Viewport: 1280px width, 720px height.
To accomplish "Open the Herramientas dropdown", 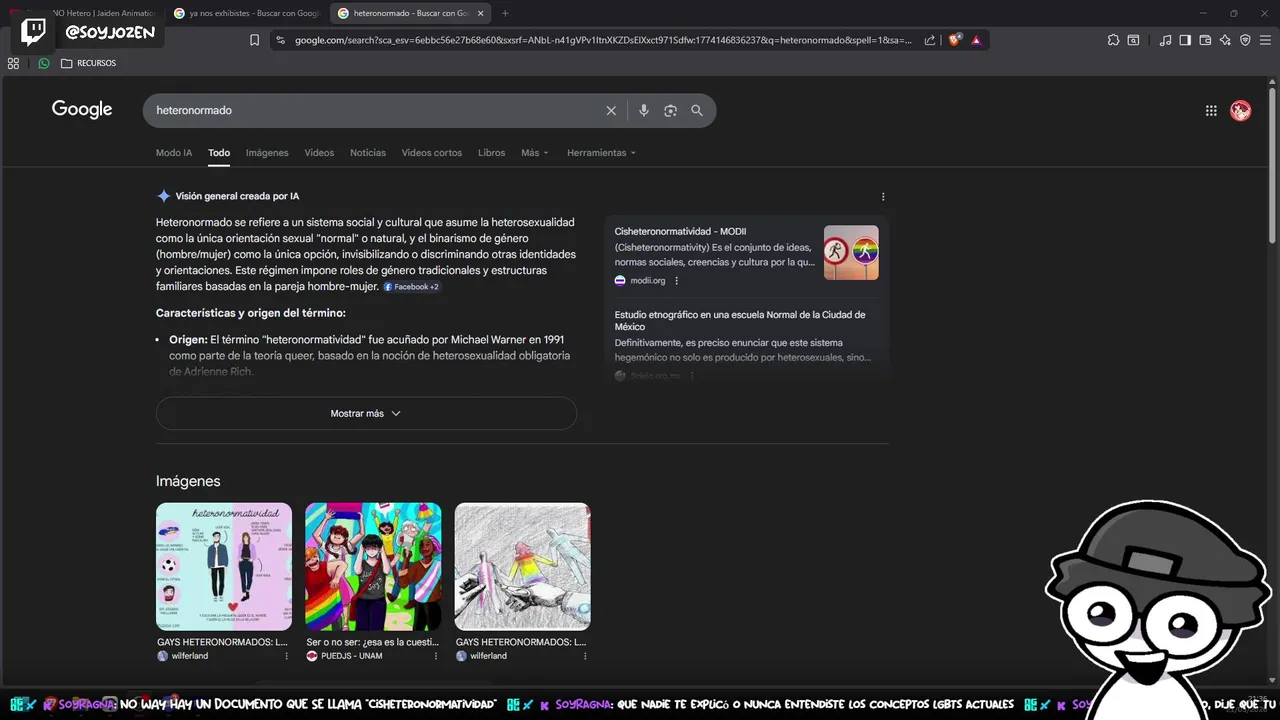I will (601, 153).
